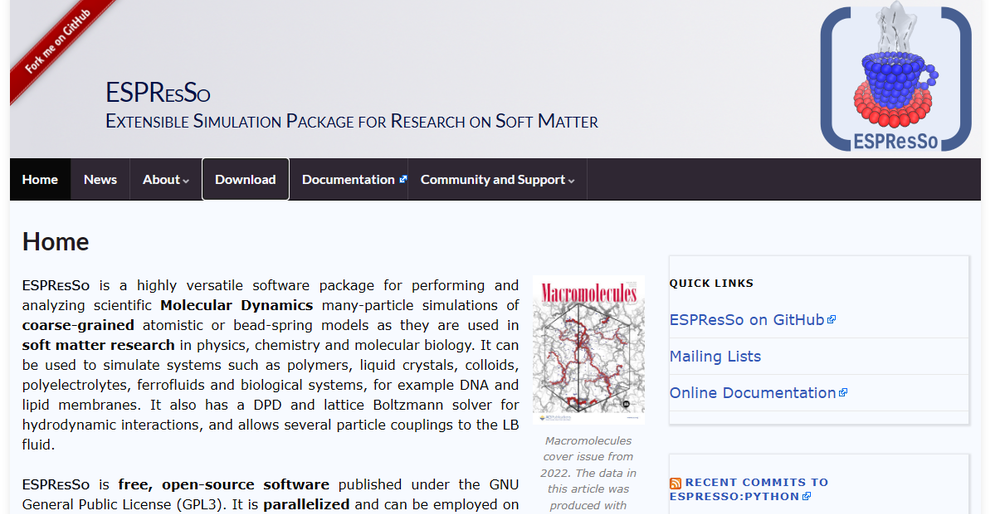Open the Mailing Lists quick link
The height and width of the screenshot is (514, 1000).
point(716,356)
